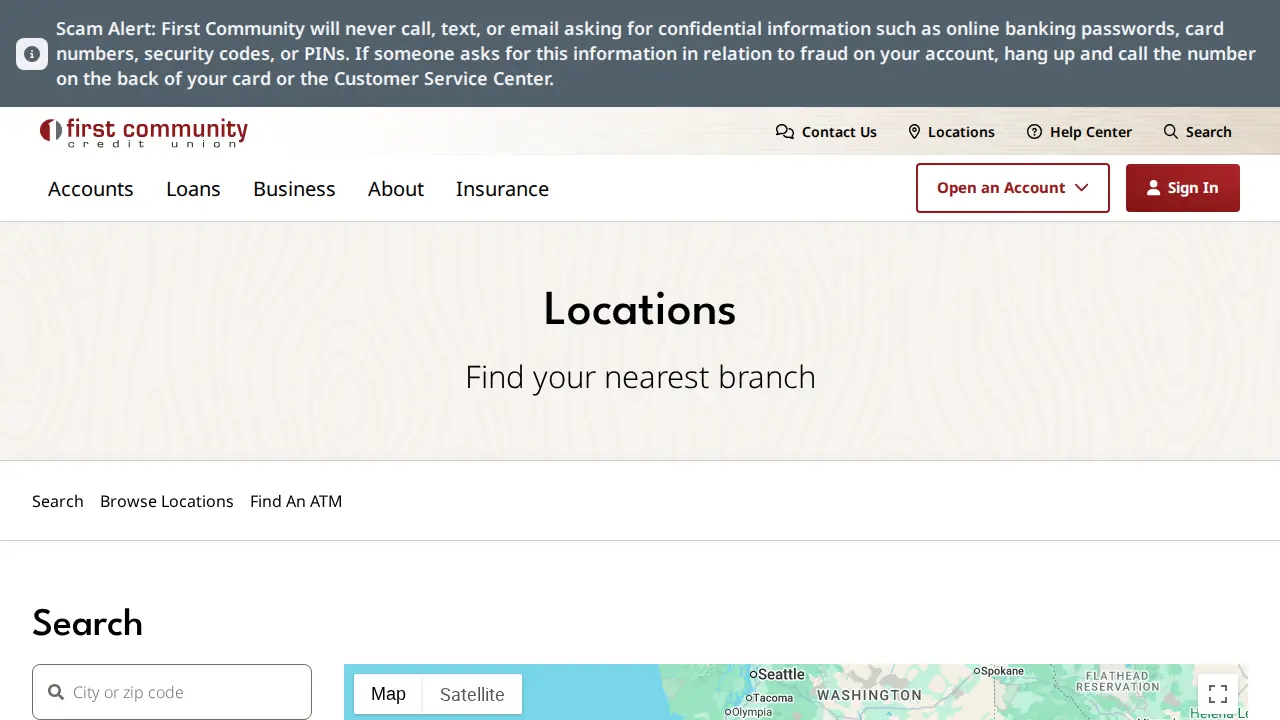1280x720 pixels.
Task: Open the Insurance menu
Action: coord(502,189)
